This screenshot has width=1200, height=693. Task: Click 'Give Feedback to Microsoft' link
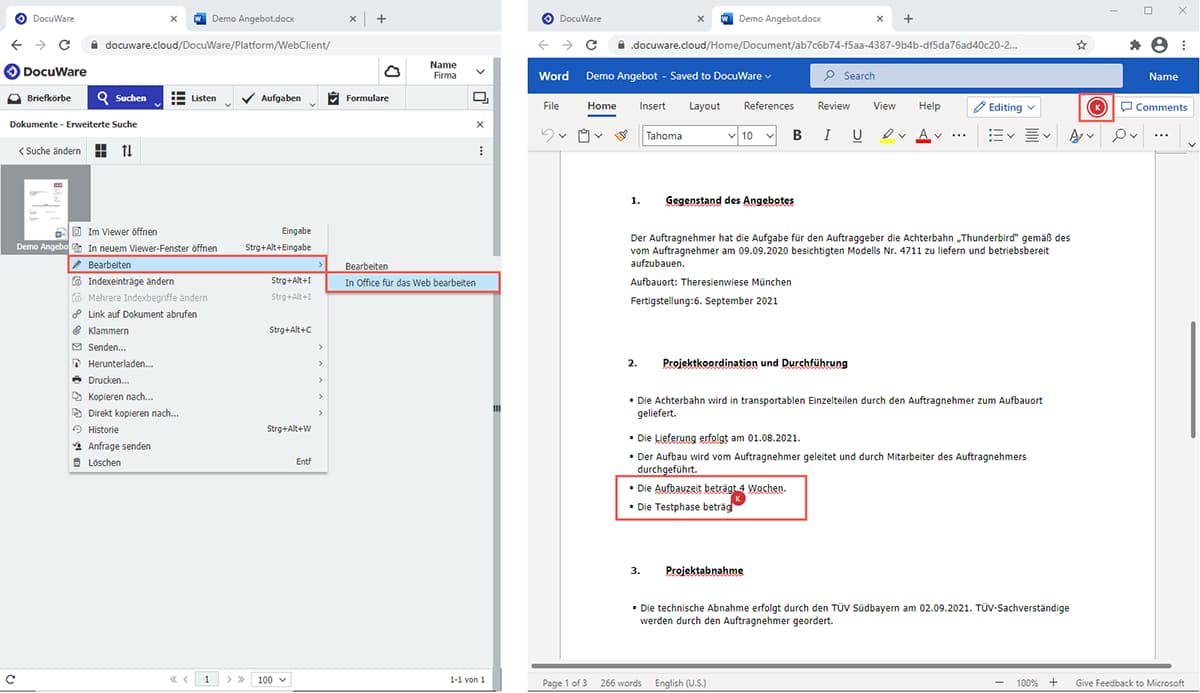coord(1131,683)
